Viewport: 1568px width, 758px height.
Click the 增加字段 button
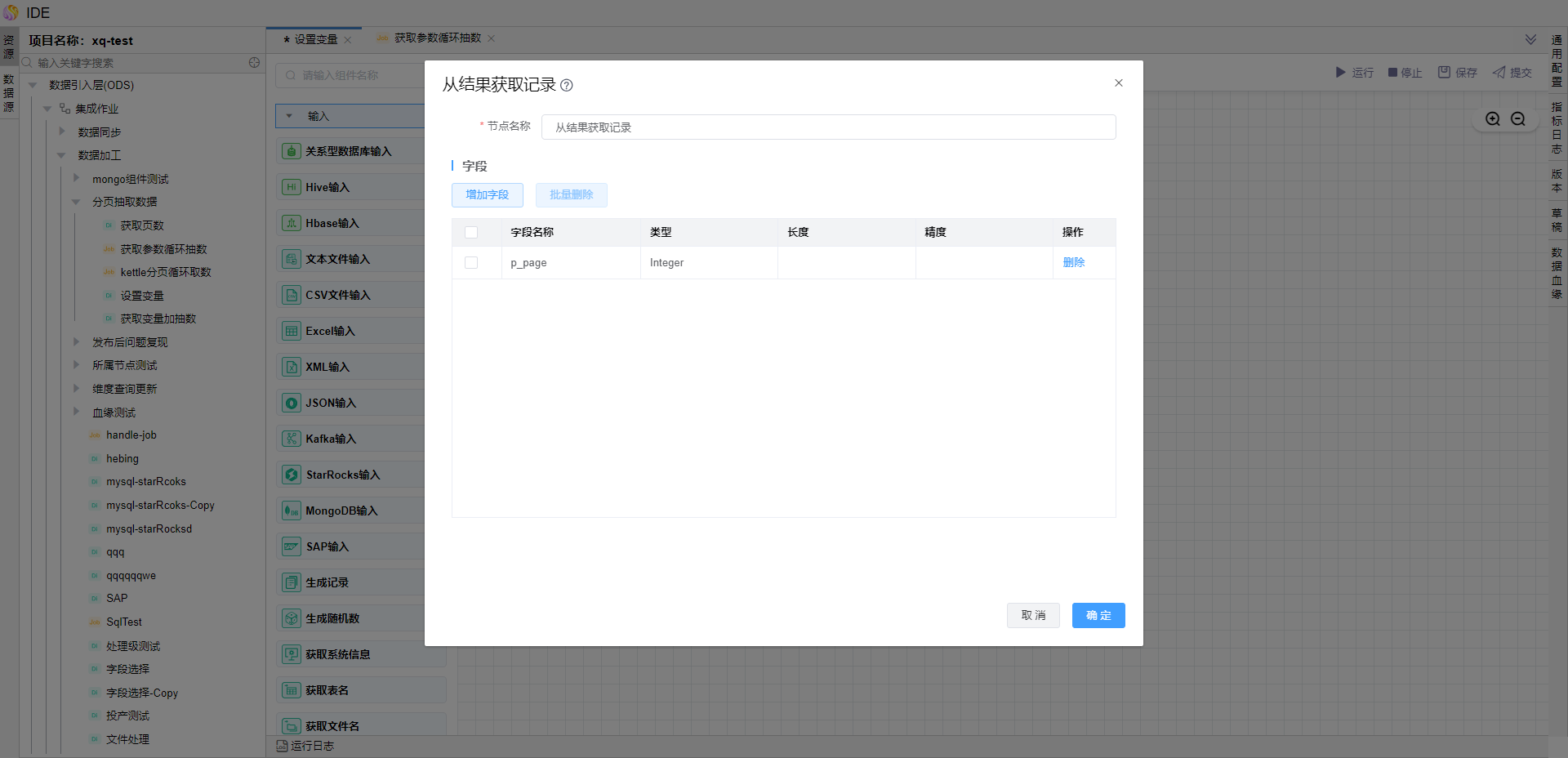point(487,195)
